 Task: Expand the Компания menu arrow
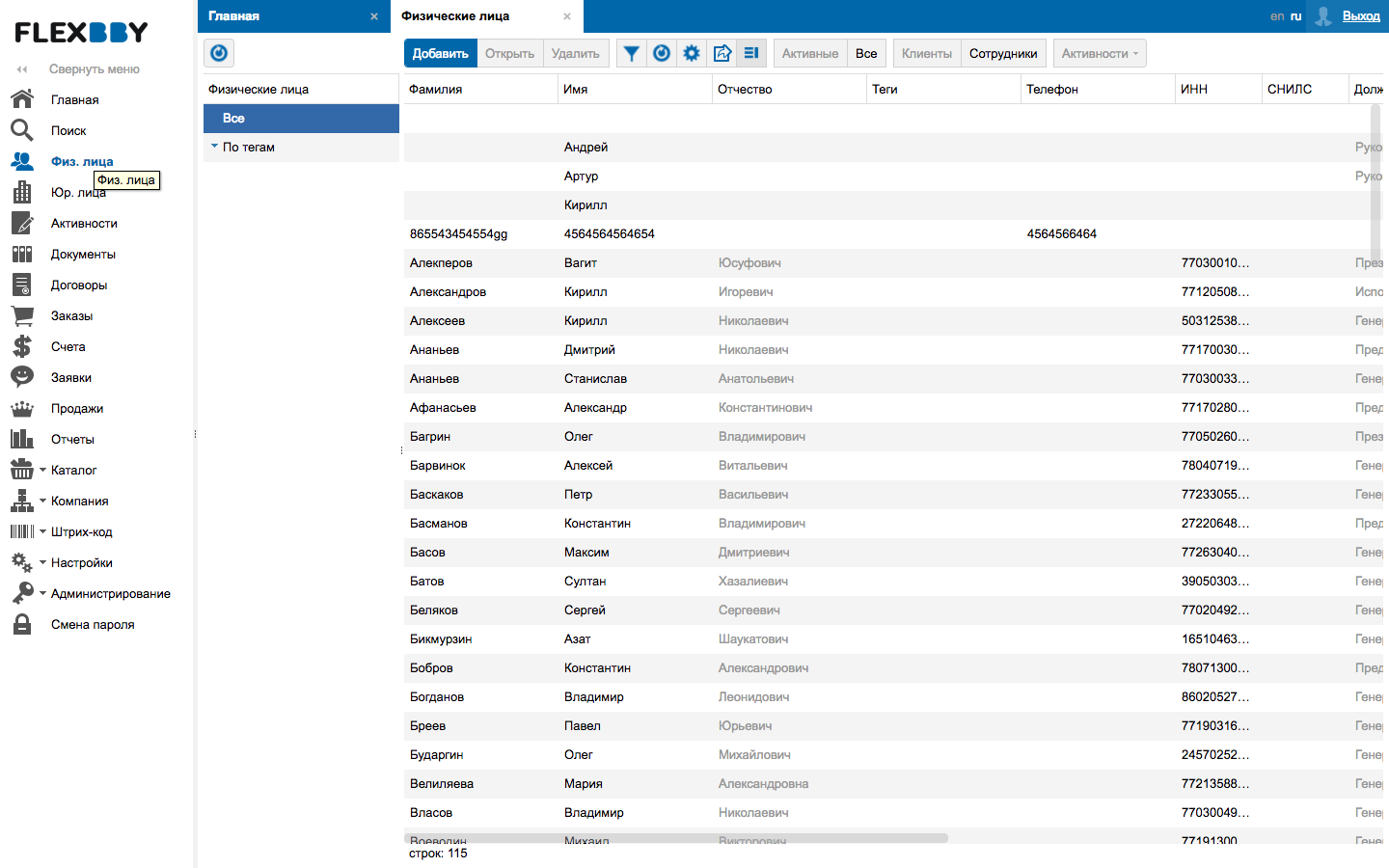click(42, 501)
